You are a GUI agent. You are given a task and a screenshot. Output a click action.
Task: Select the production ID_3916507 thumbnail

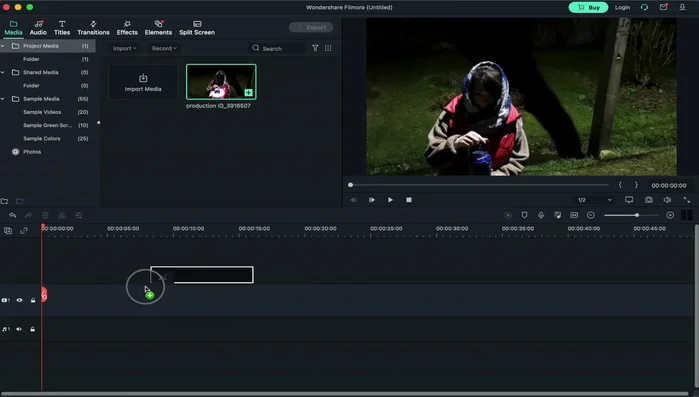tap(221, 82)
